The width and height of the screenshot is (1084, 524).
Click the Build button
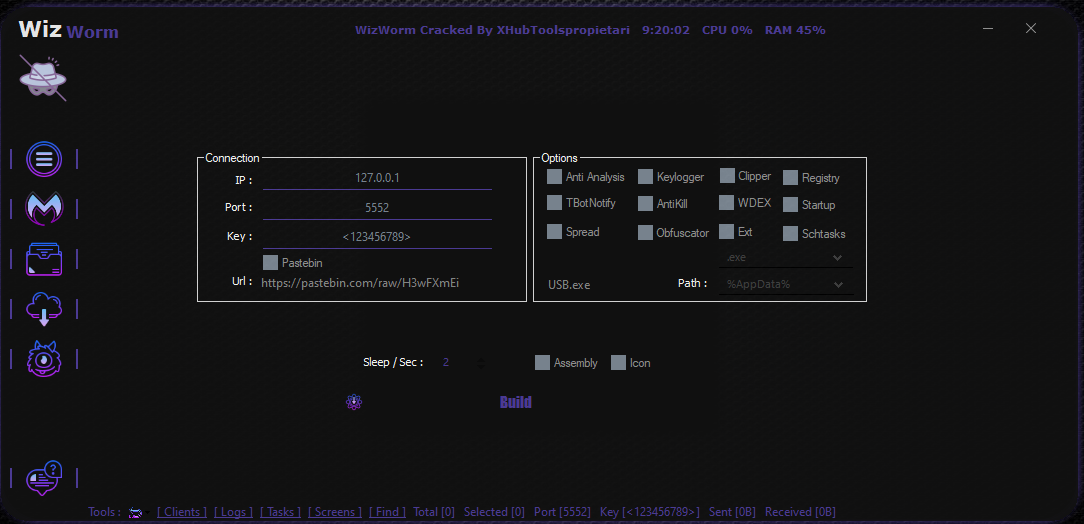point(516,402)
